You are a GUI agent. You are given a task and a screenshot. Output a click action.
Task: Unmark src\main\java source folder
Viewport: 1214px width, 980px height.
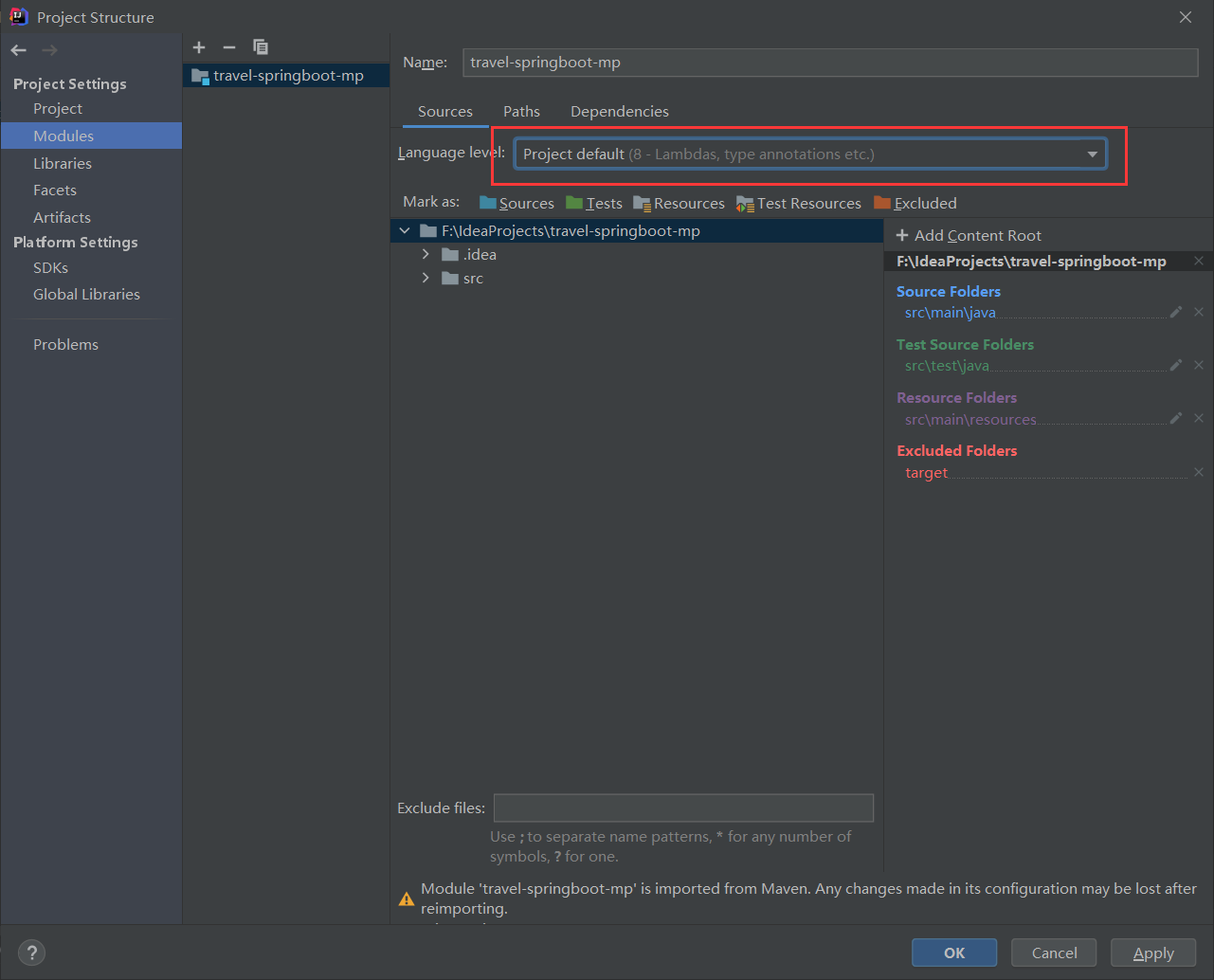(x=1199, y=312)
